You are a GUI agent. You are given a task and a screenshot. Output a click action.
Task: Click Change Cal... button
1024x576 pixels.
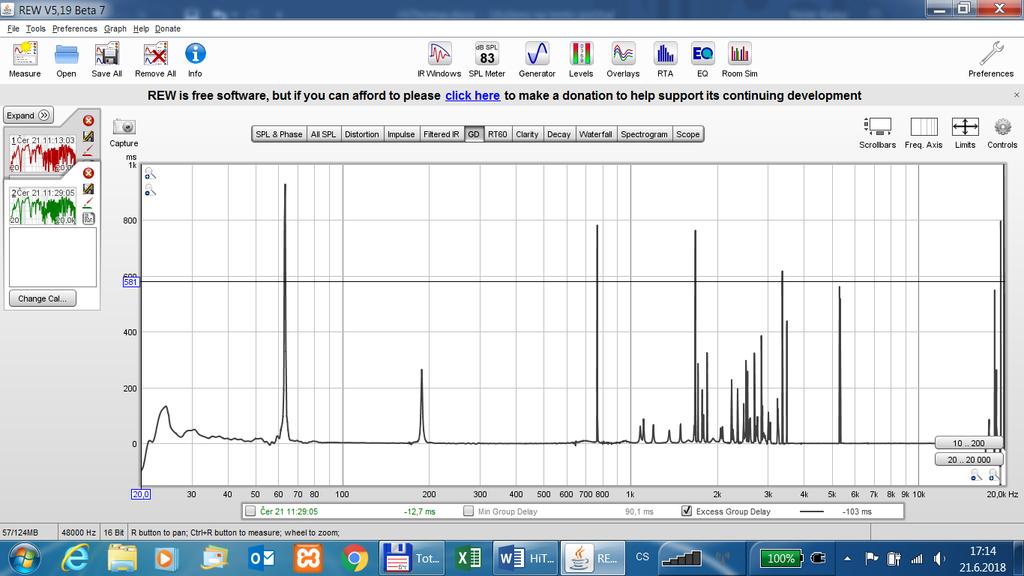pyautogui.click(x=42, y=298)
